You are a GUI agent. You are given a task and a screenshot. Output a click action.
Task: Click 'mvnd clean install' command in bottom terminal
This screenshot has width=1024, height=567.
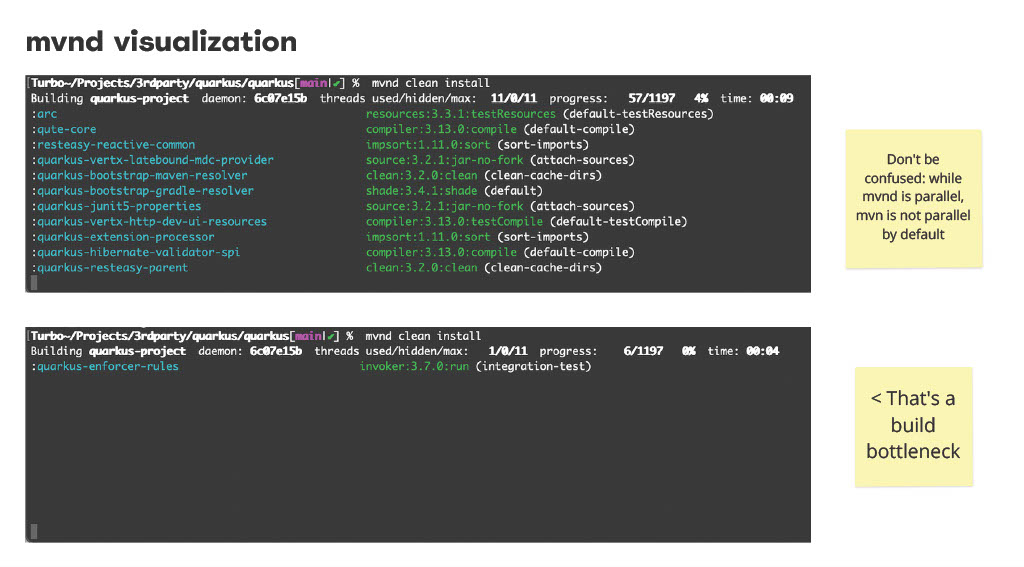(423, 336)
